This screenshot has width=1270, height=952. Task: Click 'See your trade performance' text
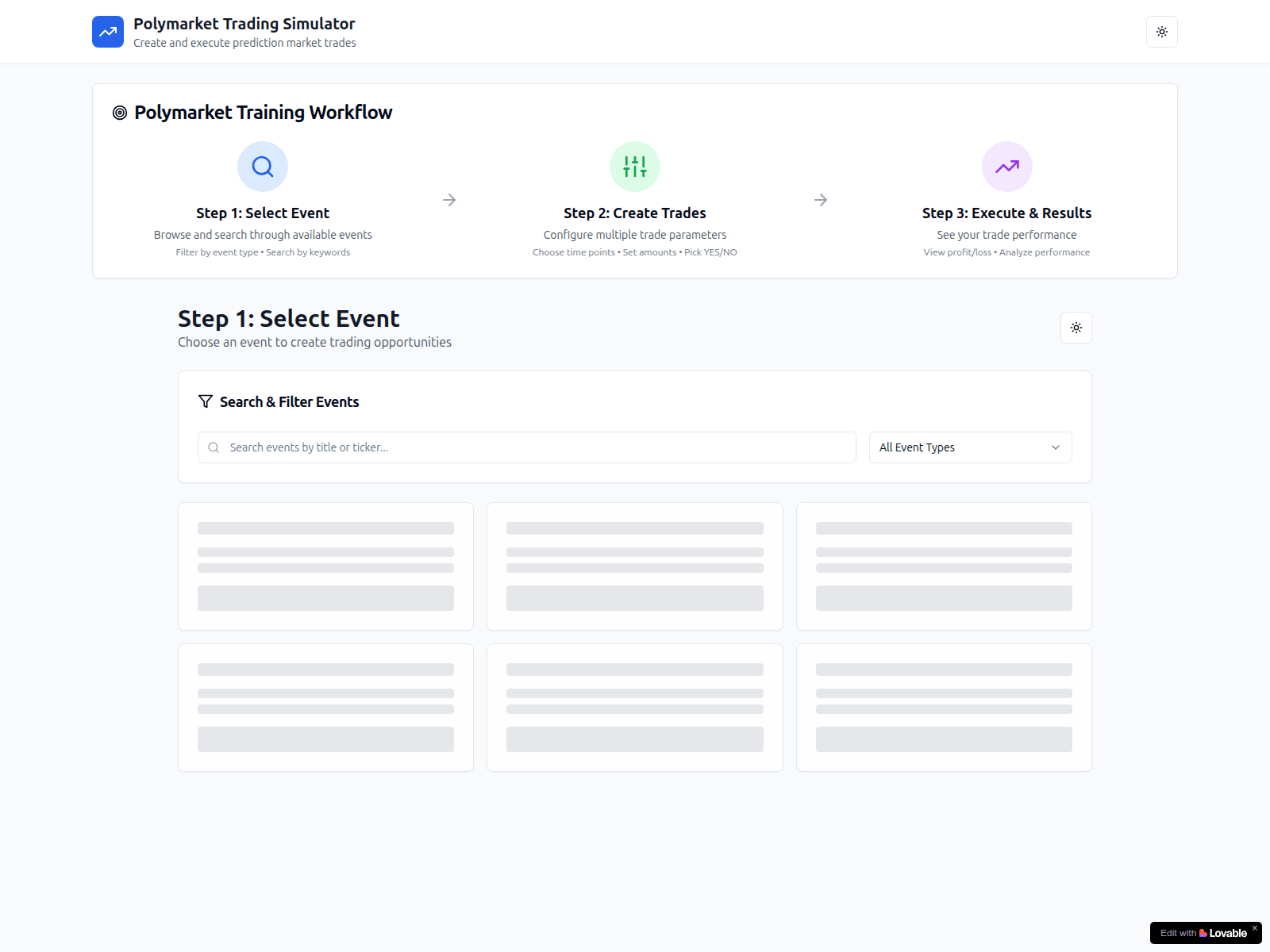[1006, 235]
